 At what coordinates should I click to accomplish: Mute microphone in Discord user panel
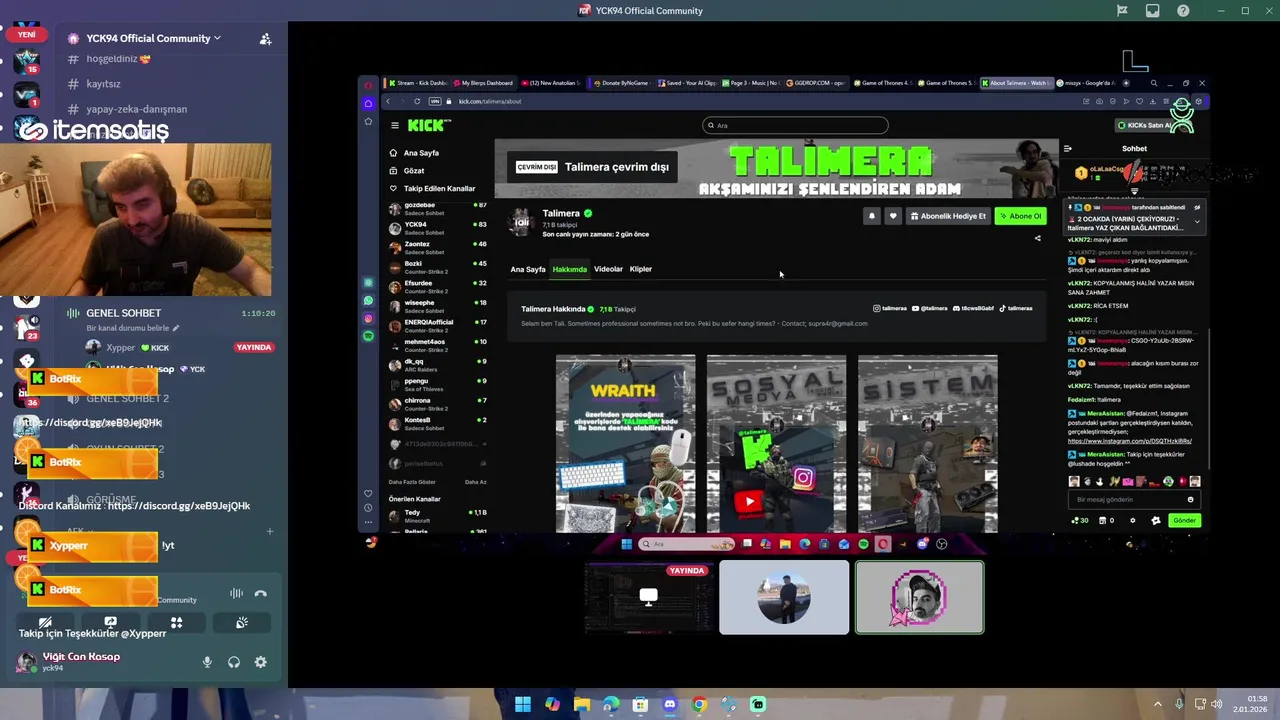(208, 662)
